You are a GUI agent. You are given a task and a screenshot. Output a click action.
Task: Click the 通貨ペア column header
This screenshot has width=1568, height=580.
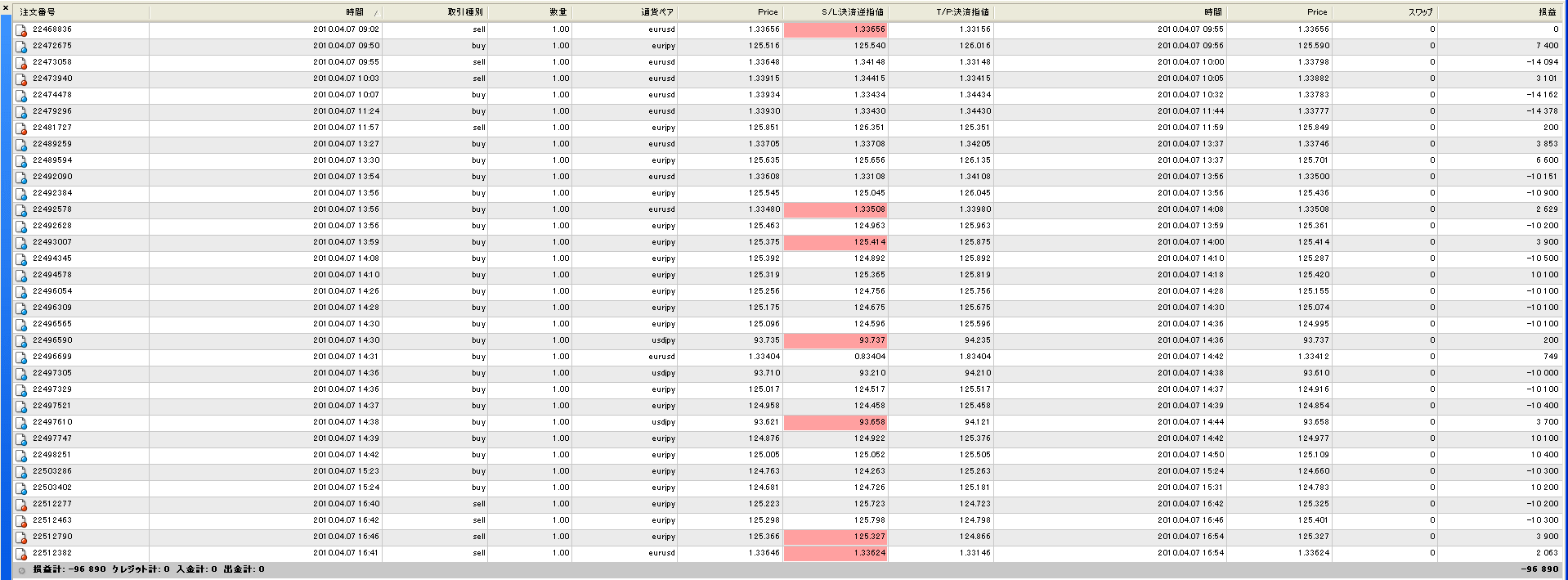[657, 12]
